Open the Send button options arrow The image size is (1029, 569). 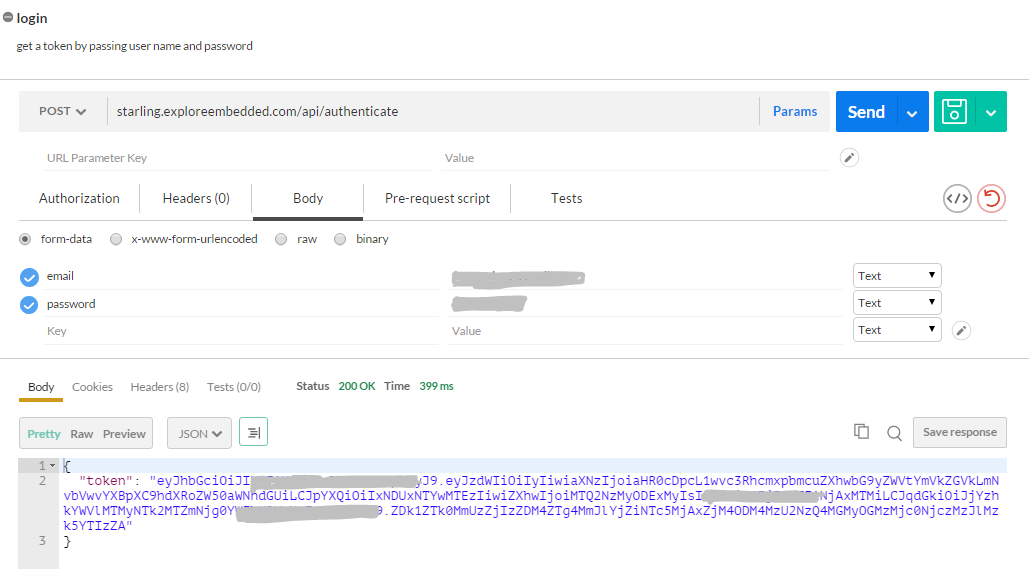pos(912,113)
